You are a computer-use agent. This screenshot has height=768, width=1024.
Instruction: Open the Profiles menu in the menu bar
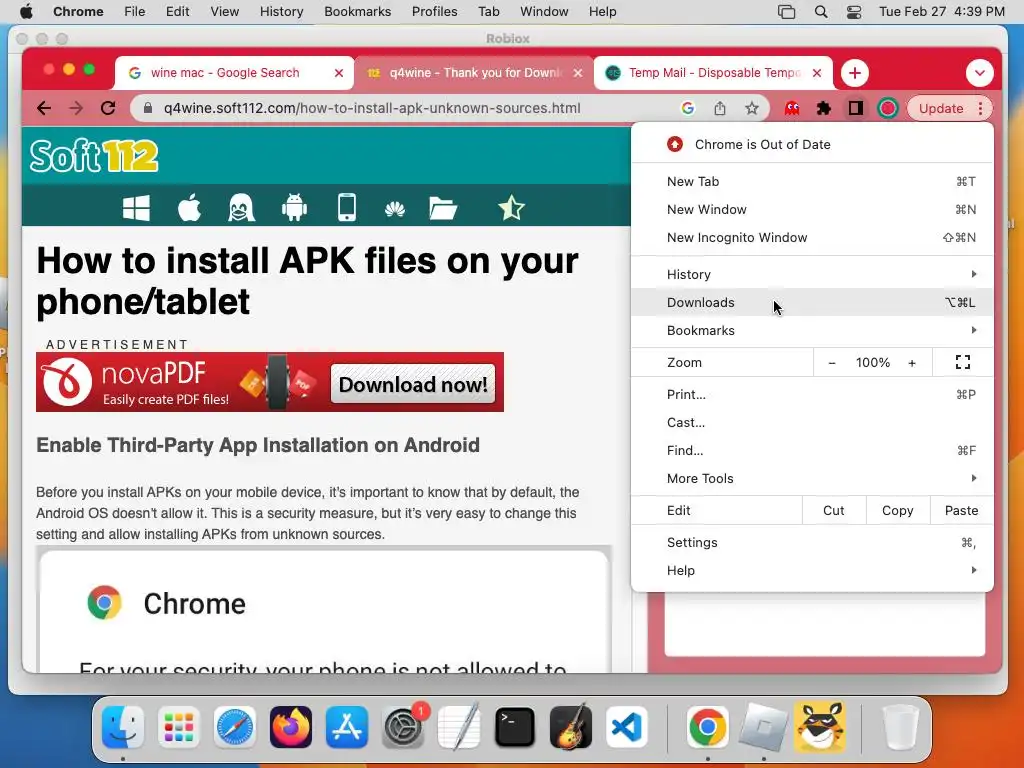[x=434, y=12]
